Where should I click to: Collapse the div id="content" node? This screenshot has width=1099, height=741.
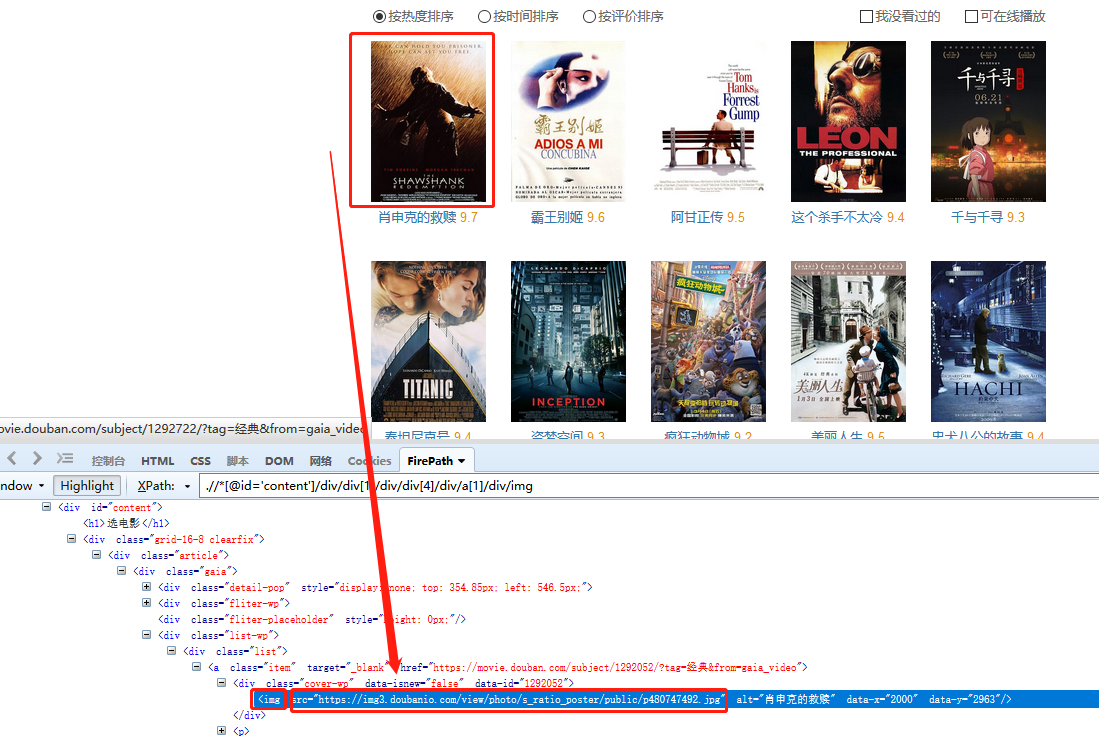pyautogui.click(x=46, y=506)
